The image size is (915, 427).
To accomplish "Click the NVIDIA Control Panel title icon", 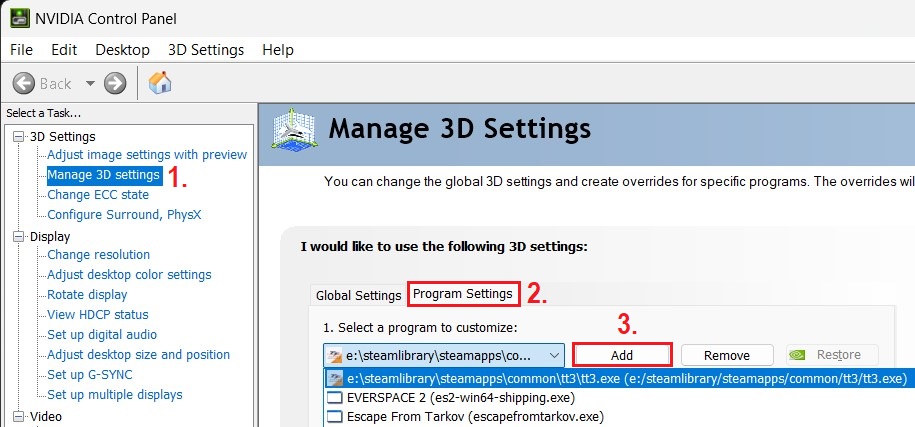I will tap(19, 19).
